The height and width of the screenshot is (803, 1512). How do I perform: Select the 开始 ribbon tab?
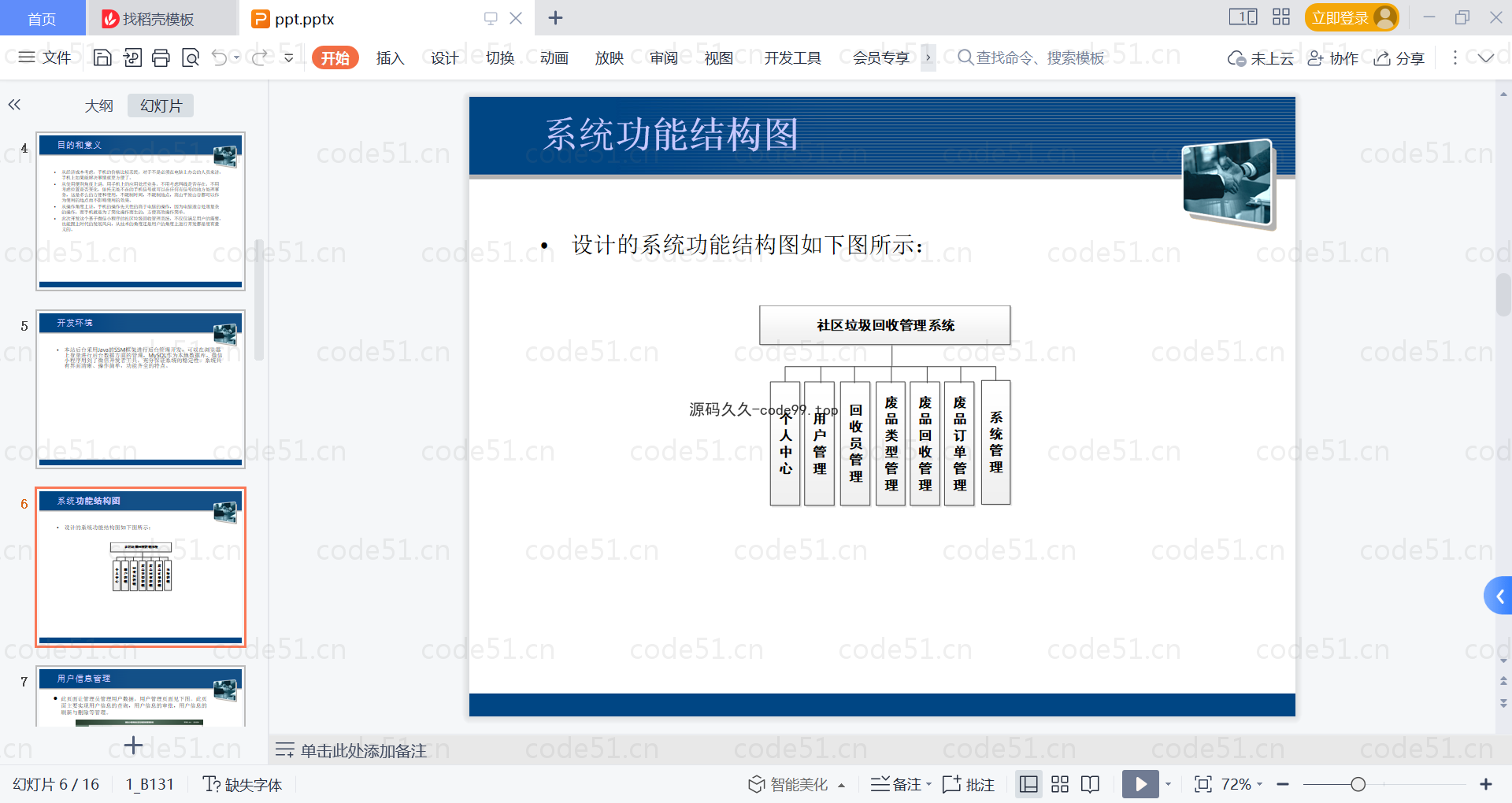tap(335, 57)
